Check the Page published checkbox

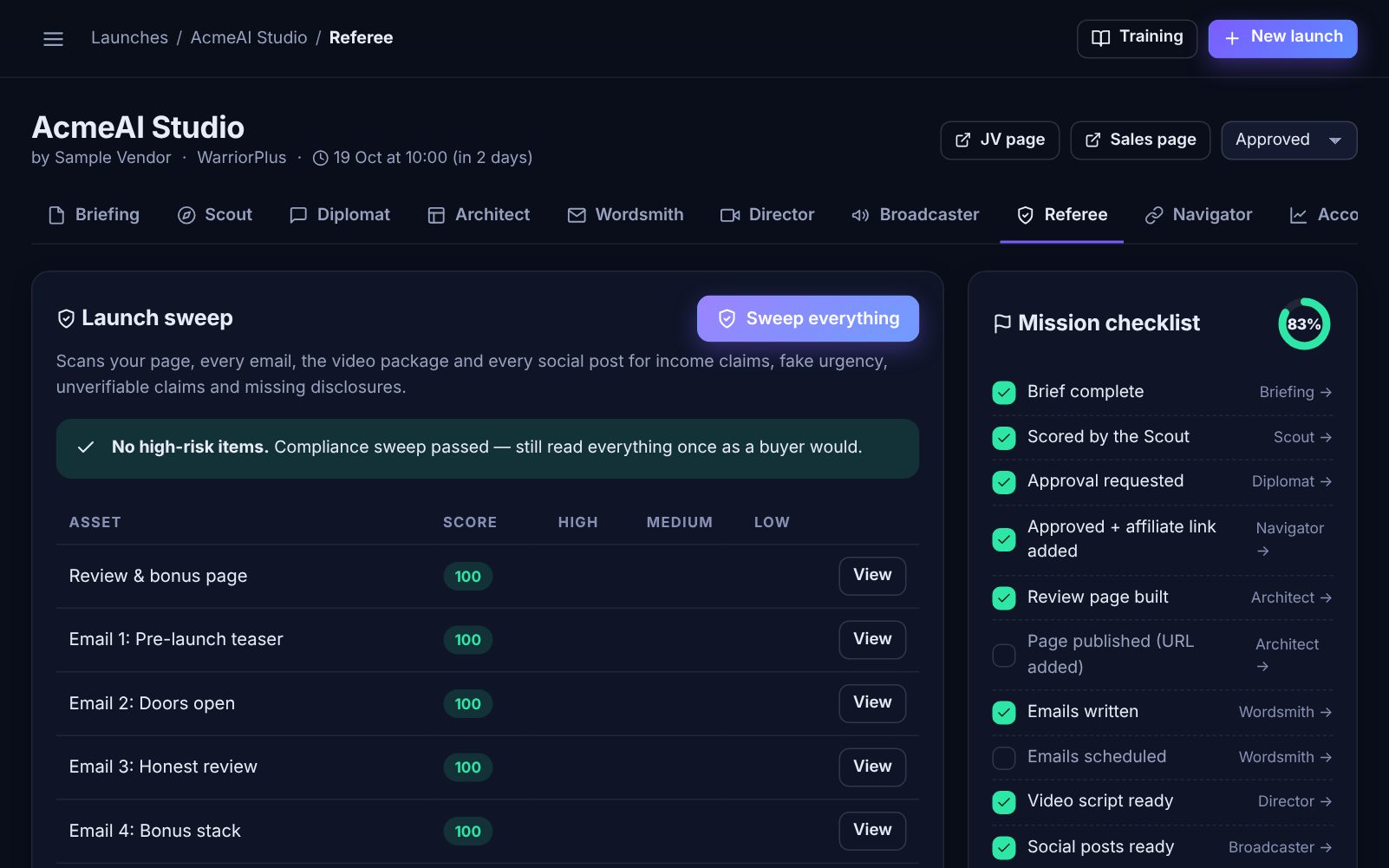pos(1004,656)
